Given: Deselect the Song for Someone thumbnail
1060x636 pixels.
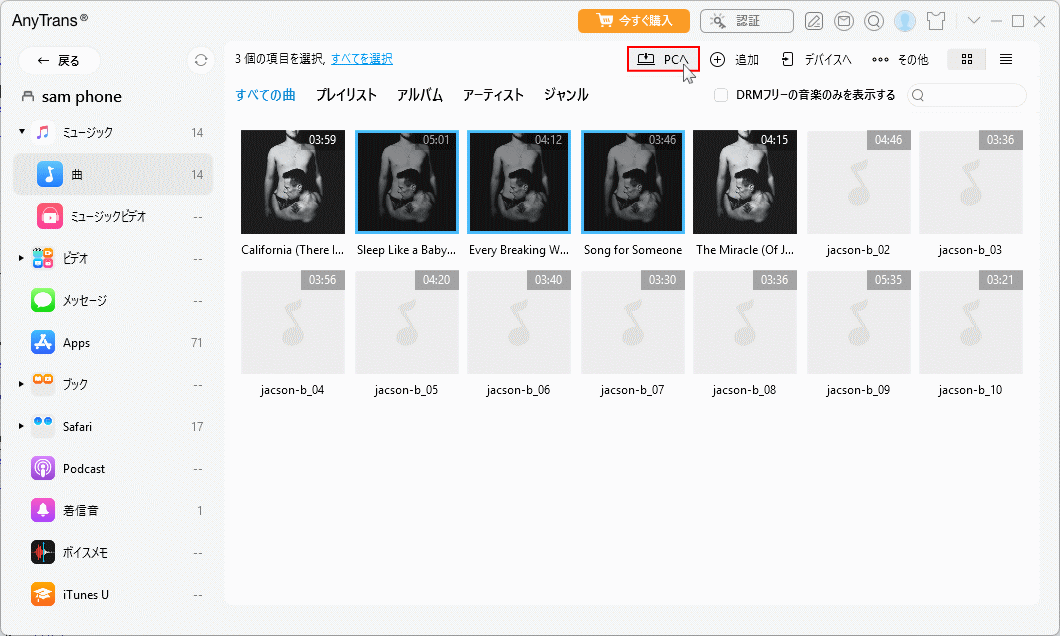Looking at the screenshot, I should [x=633, y=182].
